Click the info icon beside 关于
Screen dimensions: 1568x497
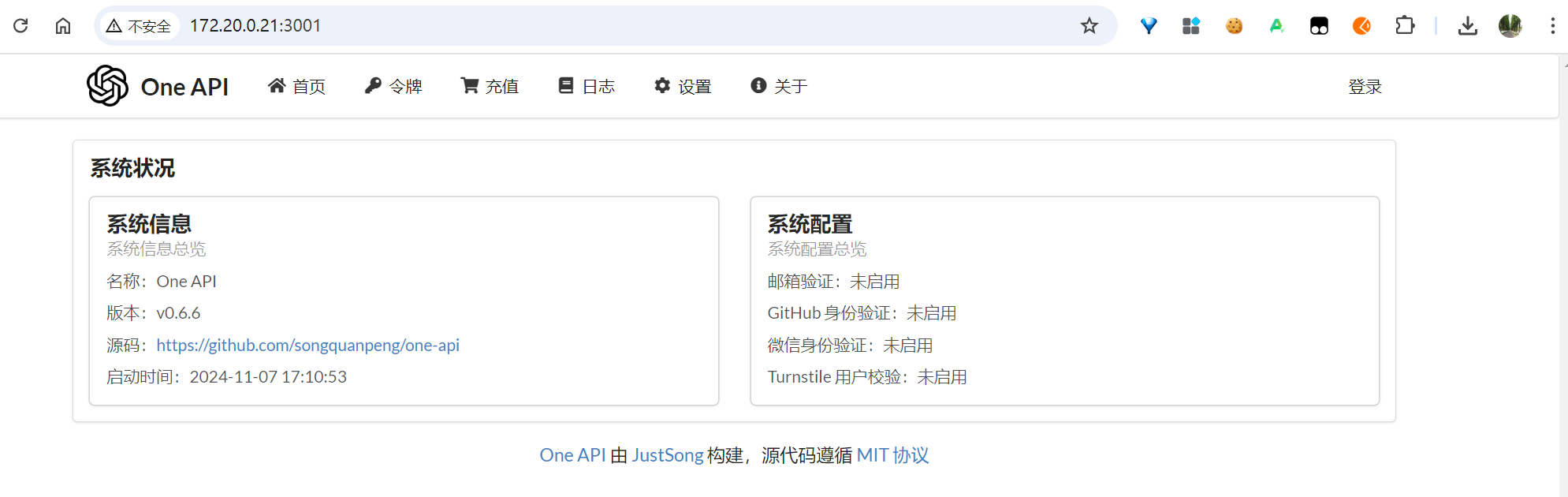pyautogui.click(x=758, y=85)
